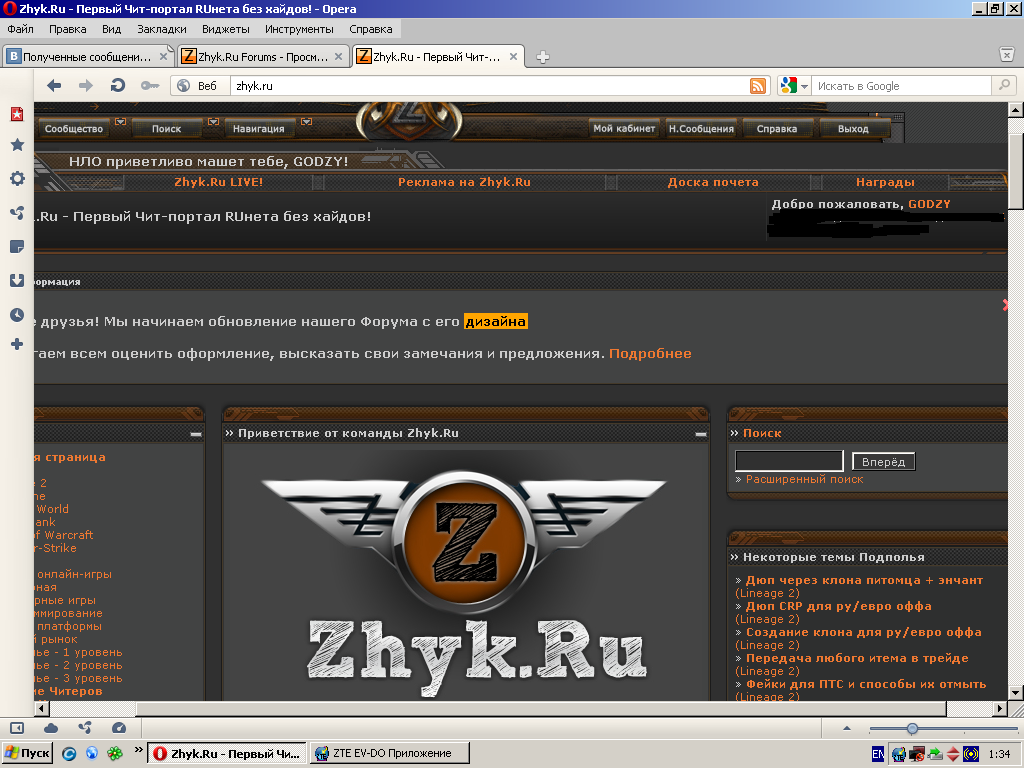The width and height of the screenshot is (1024, 768).
Task: Open the closed tabs trash icon
Action: [1007, 56]
